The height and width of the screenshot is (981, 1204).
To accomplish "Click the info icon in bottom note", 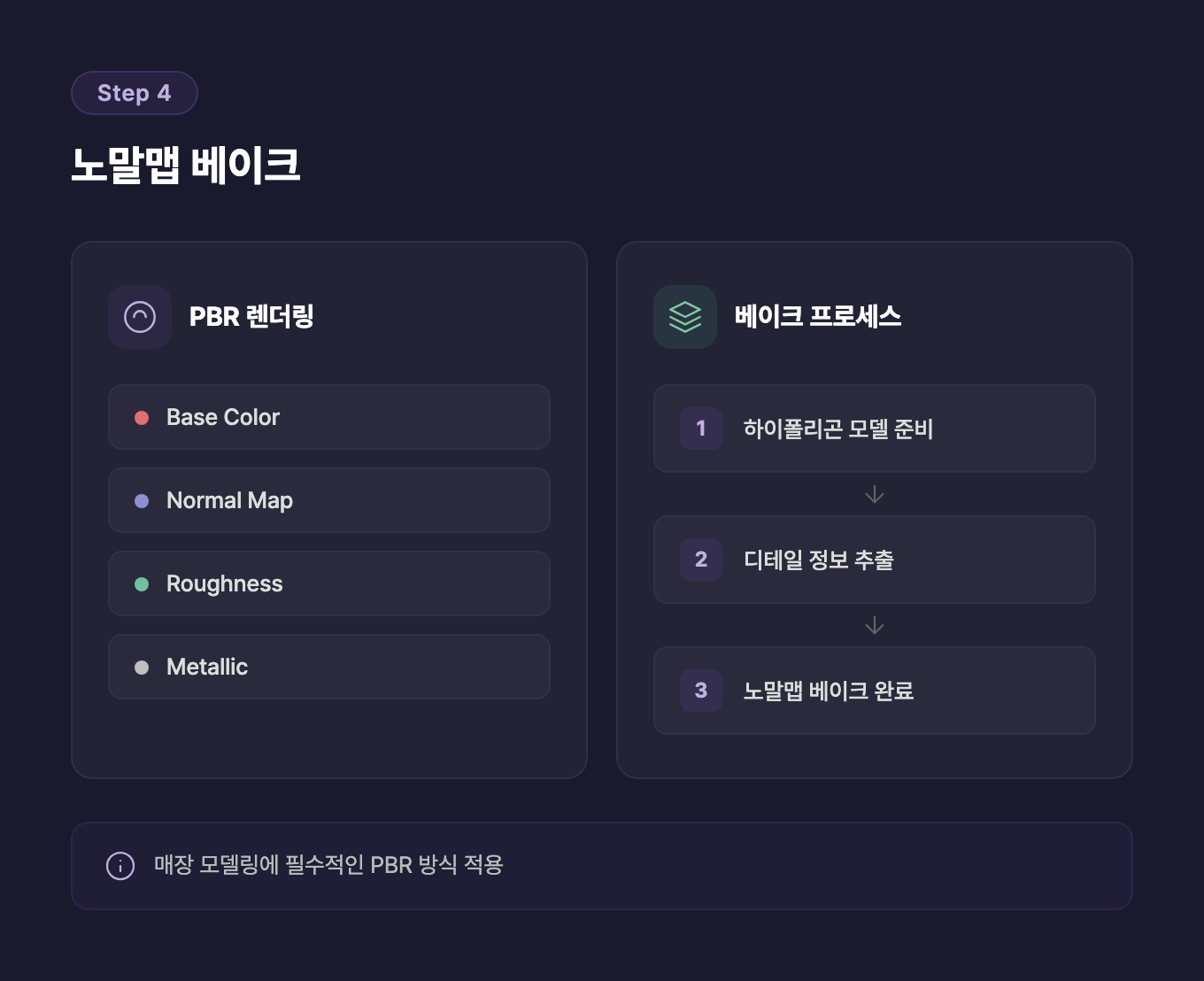I will (120, 865).
